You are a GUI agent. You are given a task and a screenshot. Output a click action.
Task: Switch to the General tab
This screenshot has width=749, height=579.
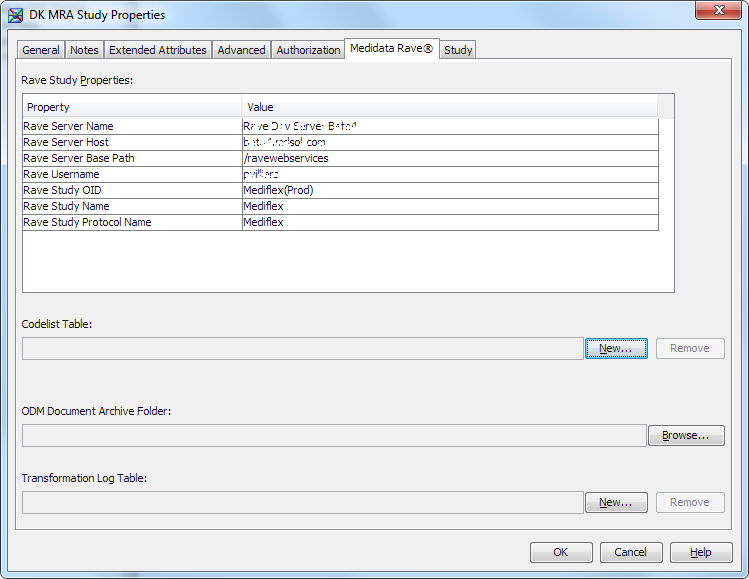coord(41,50)
